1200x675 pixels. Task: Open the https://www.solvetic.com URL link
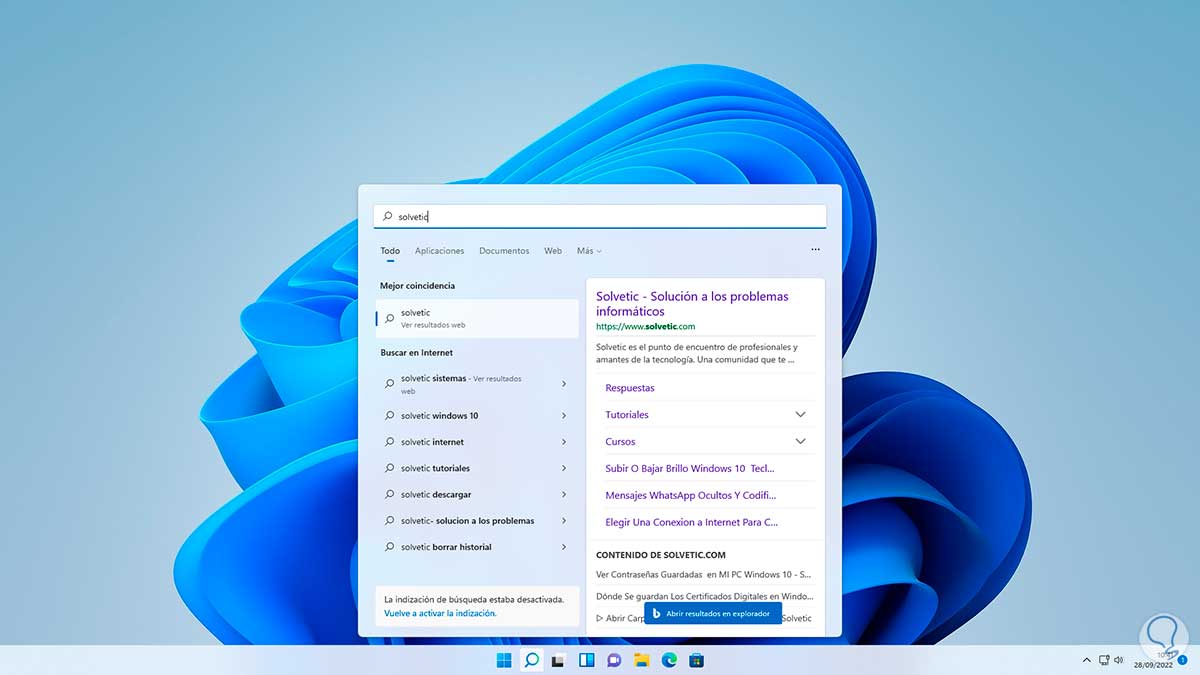(645, 326)
